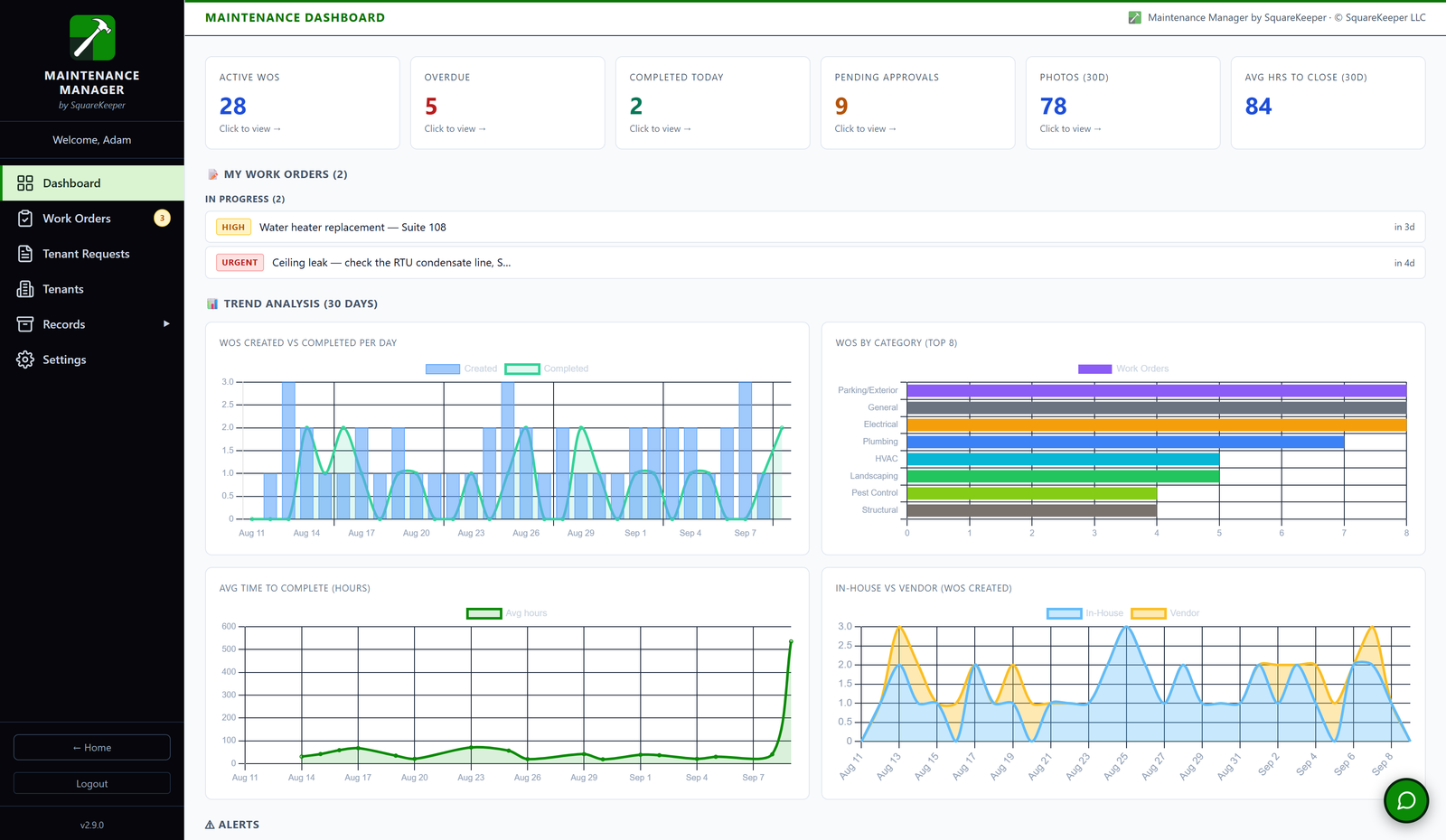Click the Plumbing blue bar in chart
This screenshot has width=1446, height=840.
(1125, 442)
